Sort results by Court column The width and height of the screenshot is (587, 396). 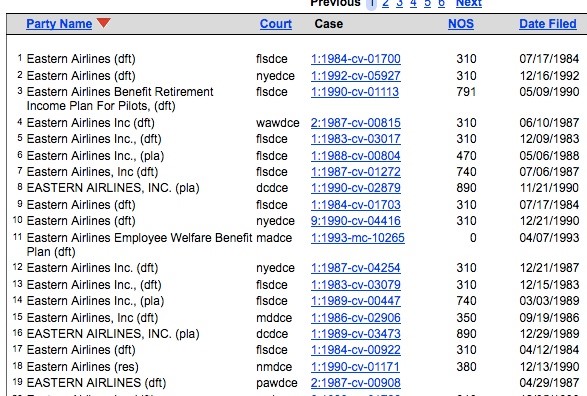click(x=276, y=24)
